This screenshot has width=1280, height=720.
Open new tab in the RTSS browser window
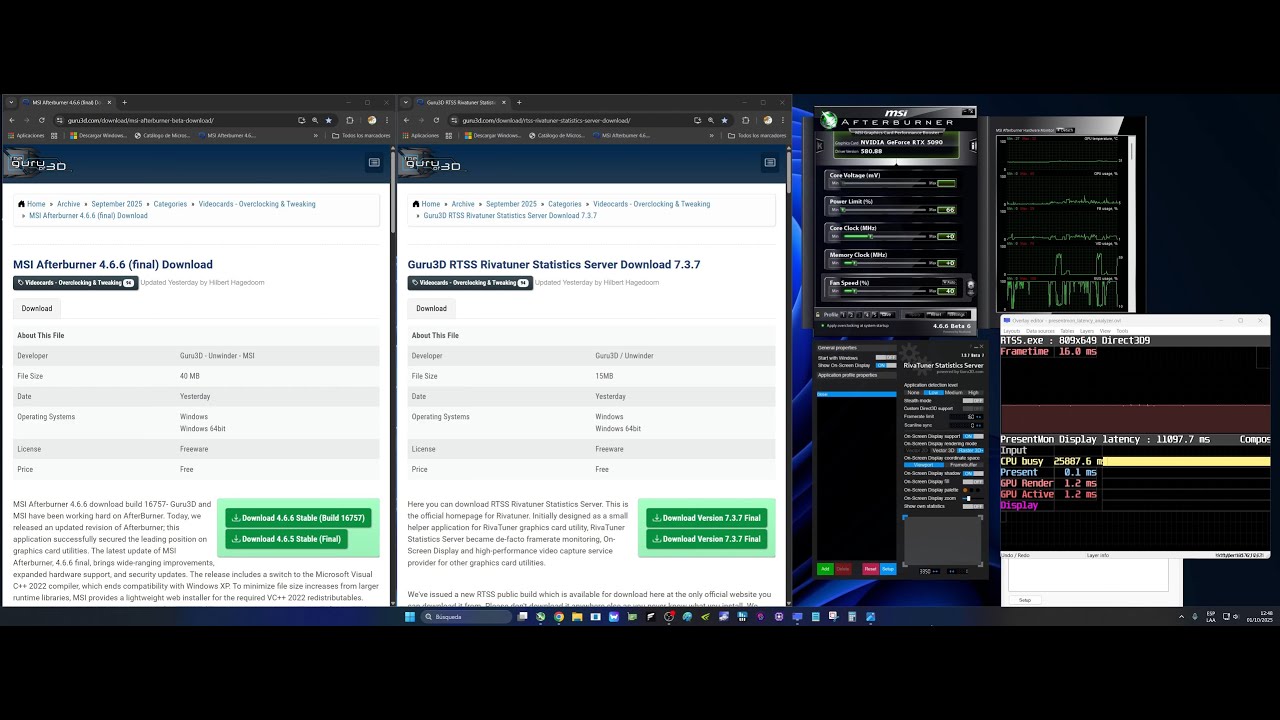(x=519, y=102)
